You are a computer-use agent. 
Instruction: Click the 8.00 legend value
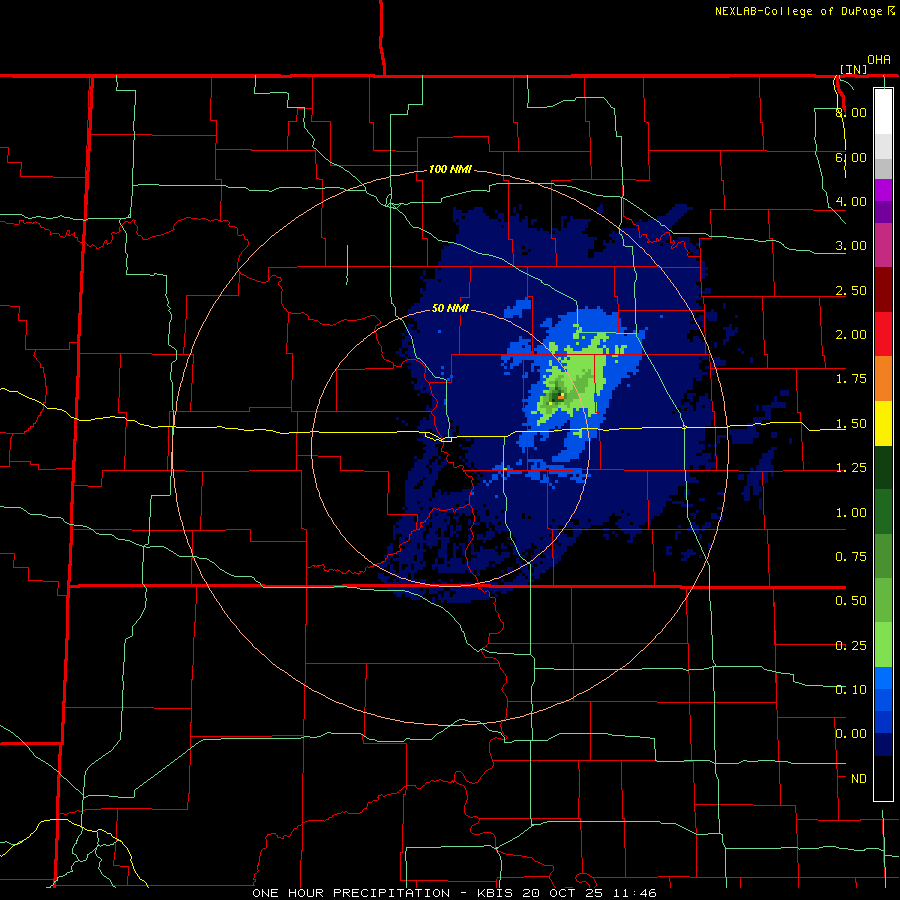coord(851,112)
